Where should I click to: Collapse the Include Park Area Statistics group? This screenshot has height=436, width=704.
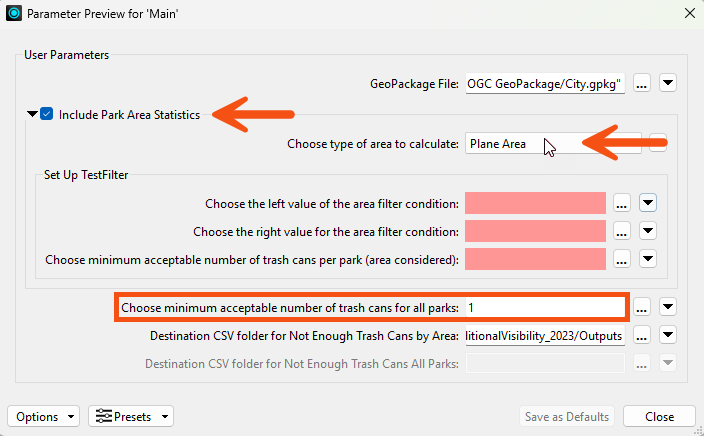pos(32,114)
